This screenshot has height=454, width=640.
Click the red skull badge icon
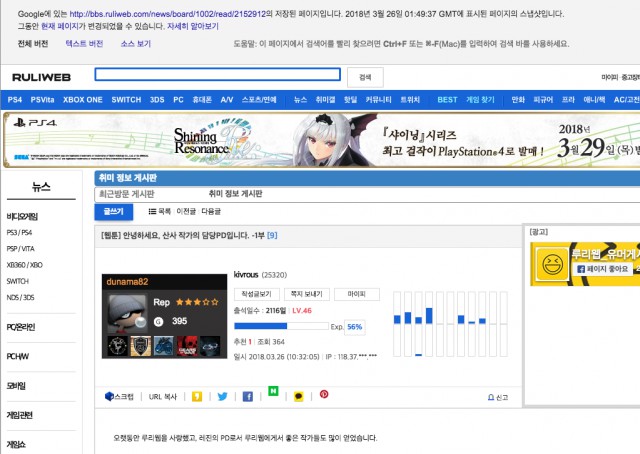[187, 346]
